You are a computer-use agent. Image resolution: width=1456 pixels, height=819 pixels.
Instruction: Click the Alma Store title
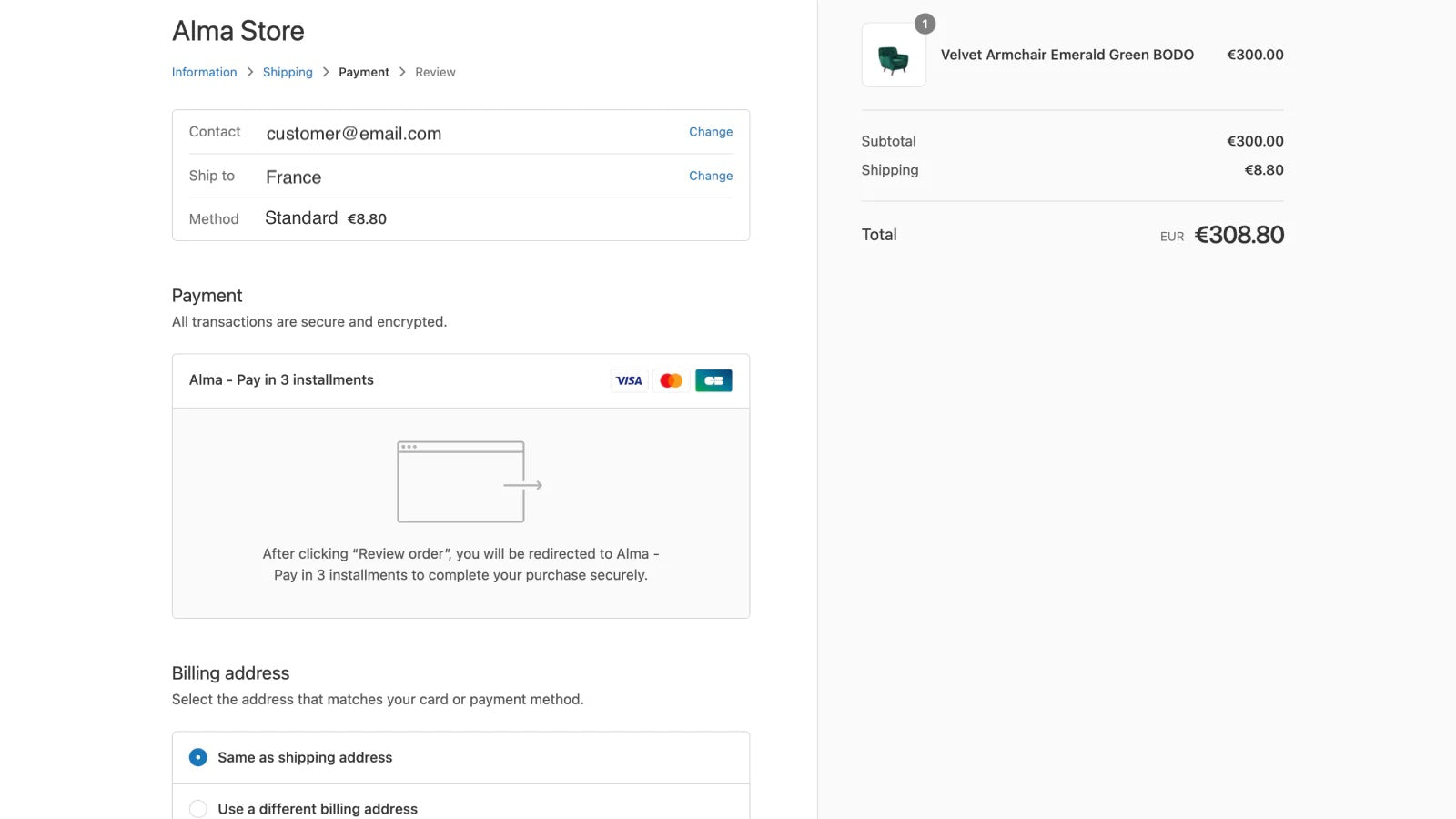point(238,31)
